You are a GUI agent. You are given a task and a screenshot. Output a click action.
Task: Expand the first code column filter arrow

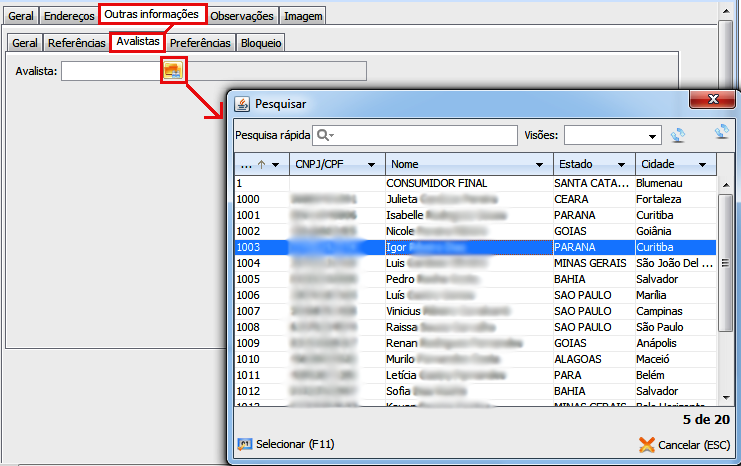point(276,164)
